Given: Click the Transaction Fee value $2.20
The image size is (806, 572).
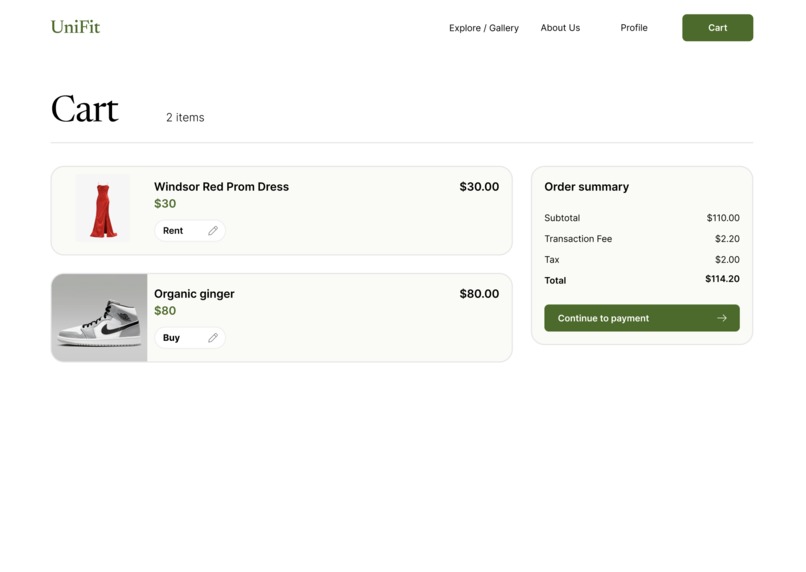Looking at the screenshot, I should click(727, 238).
